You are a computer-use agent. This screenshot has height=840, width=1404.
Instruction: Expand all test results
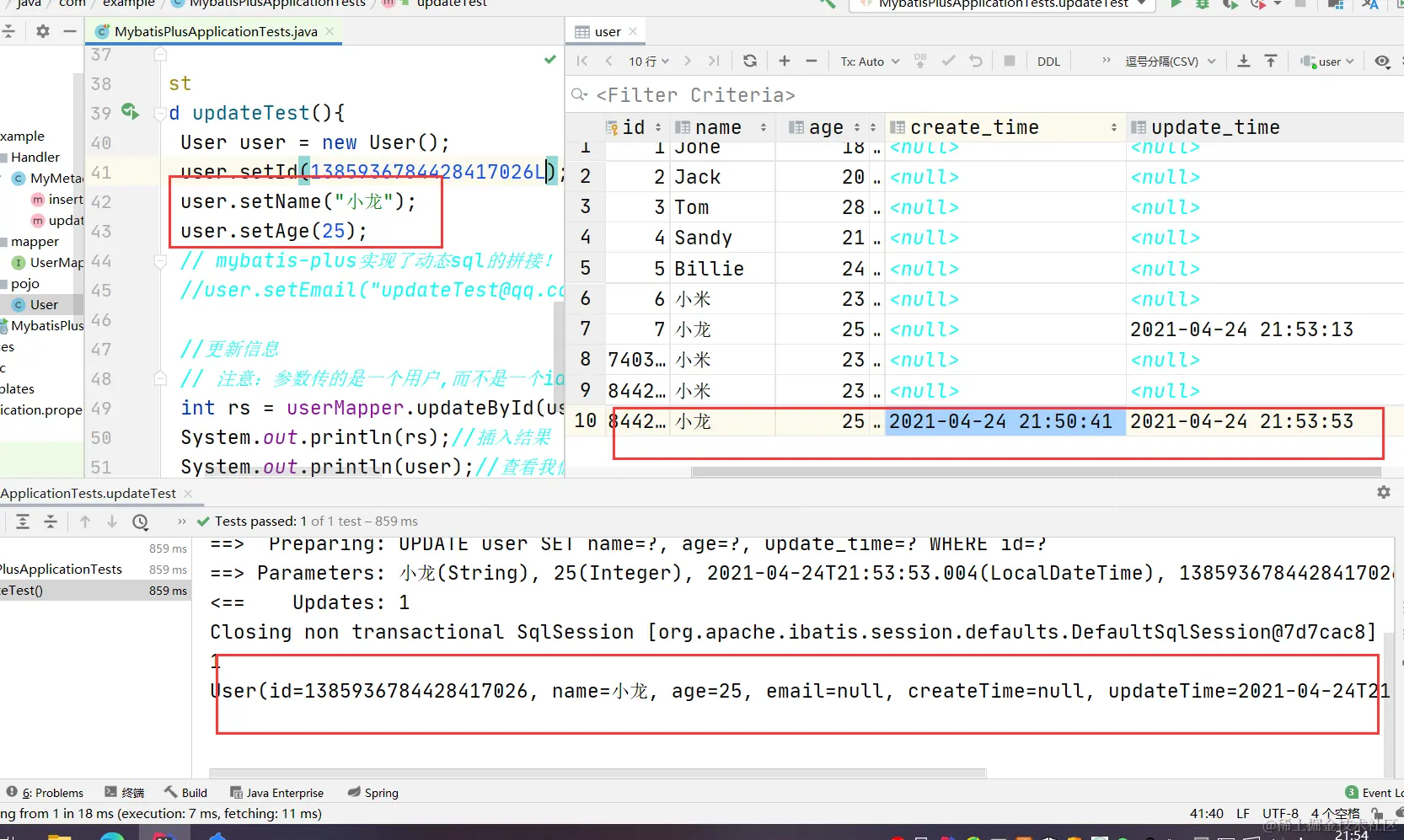point(23,522)
